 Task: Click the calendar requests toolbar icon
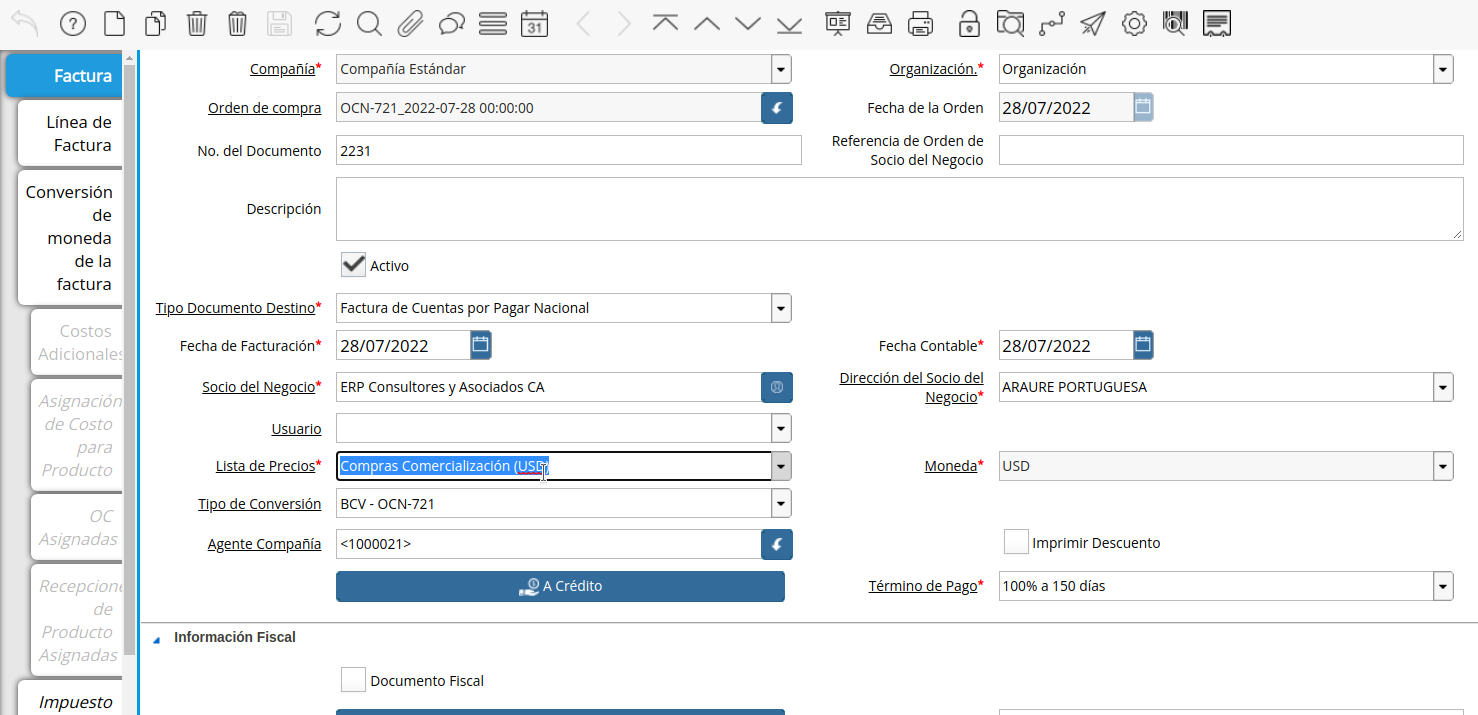click(534, 23)
